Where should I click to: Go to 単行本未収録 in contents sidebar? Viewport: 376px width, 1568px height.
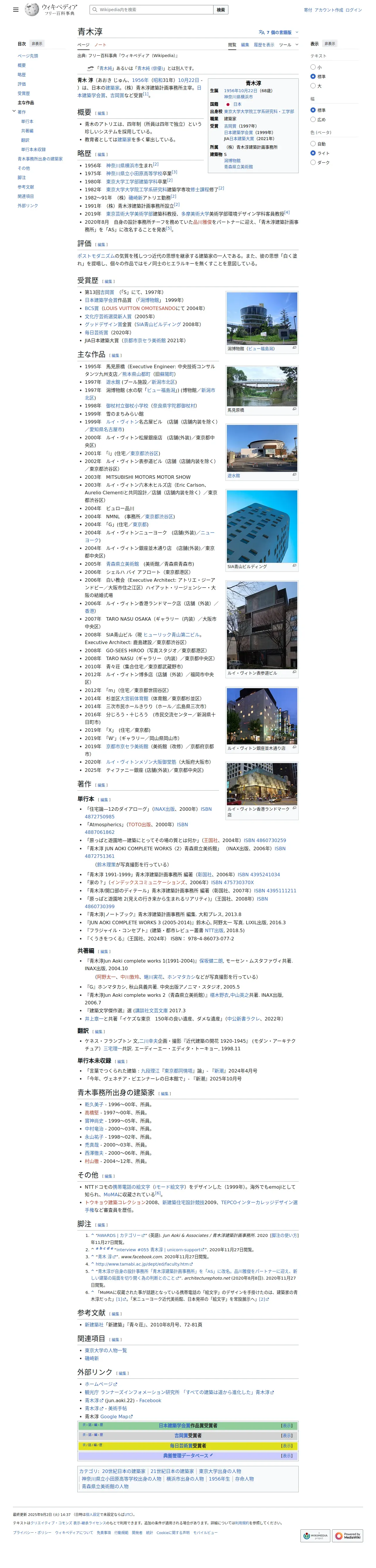tap(33, 149)
